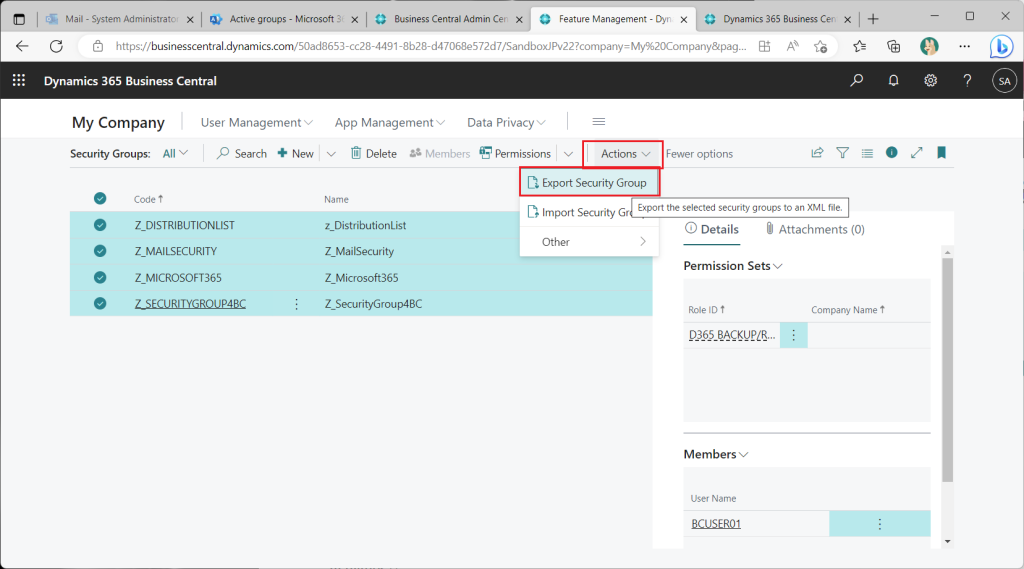Click the search magnifier in Business Central header
1024x569 pixels.
(856, 80)
